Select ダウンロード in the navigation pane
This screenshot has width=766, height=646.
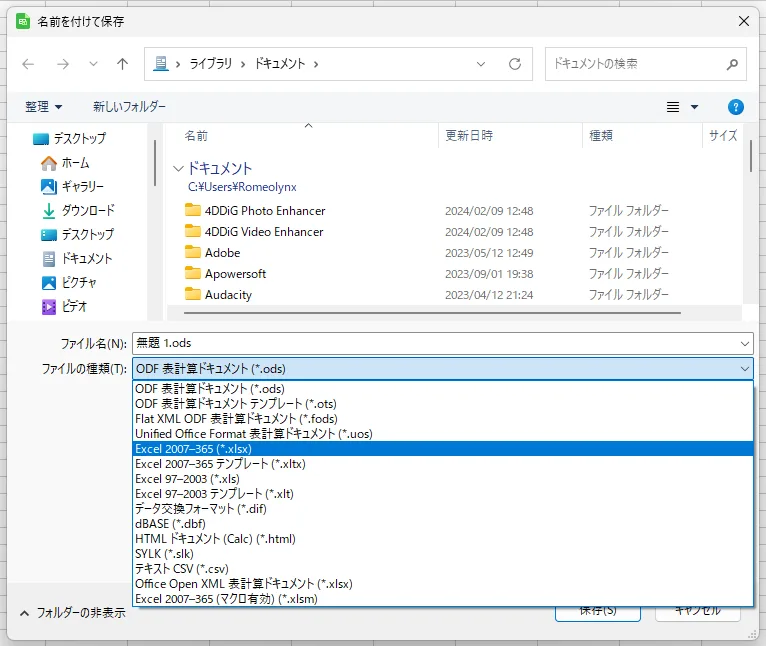[x=88, y=210]
